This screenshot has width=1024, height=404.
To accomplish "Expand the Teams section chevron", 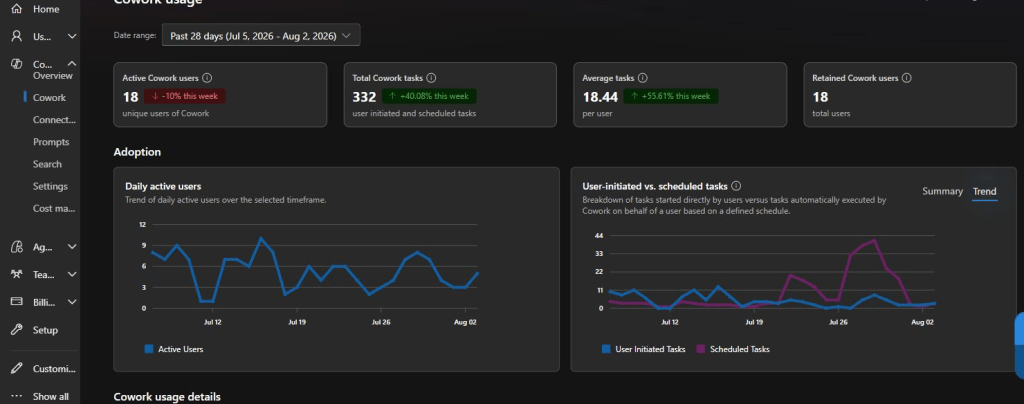I will [x=72, y=275].
